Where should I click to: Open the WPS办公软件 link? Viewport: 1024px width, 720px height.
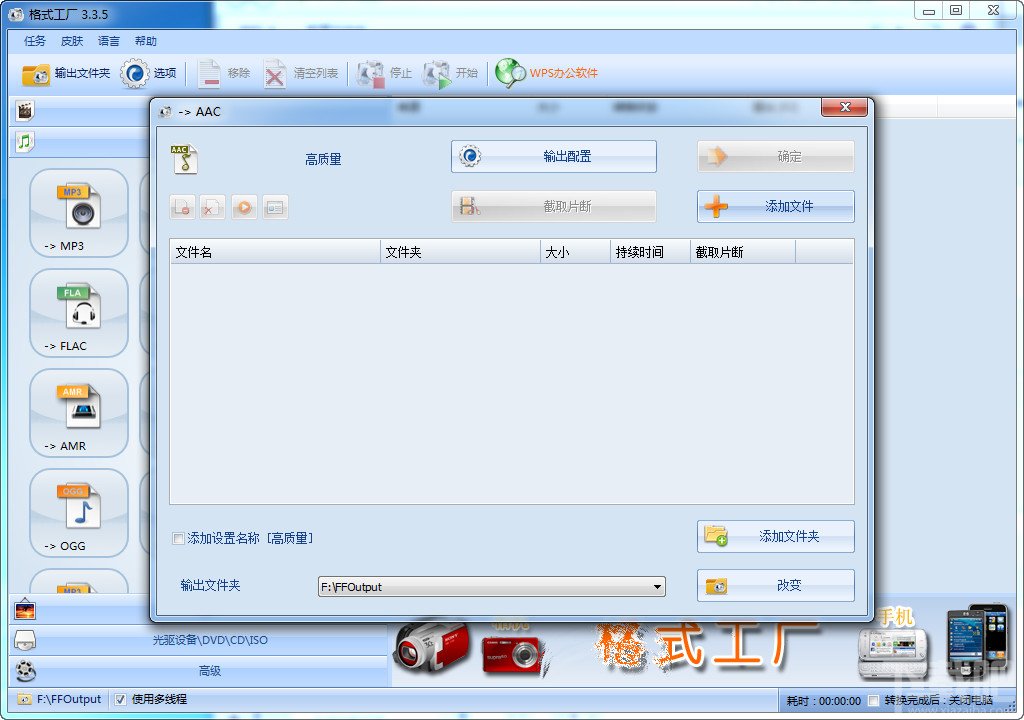pyautogui.click(x=547, y=73)
